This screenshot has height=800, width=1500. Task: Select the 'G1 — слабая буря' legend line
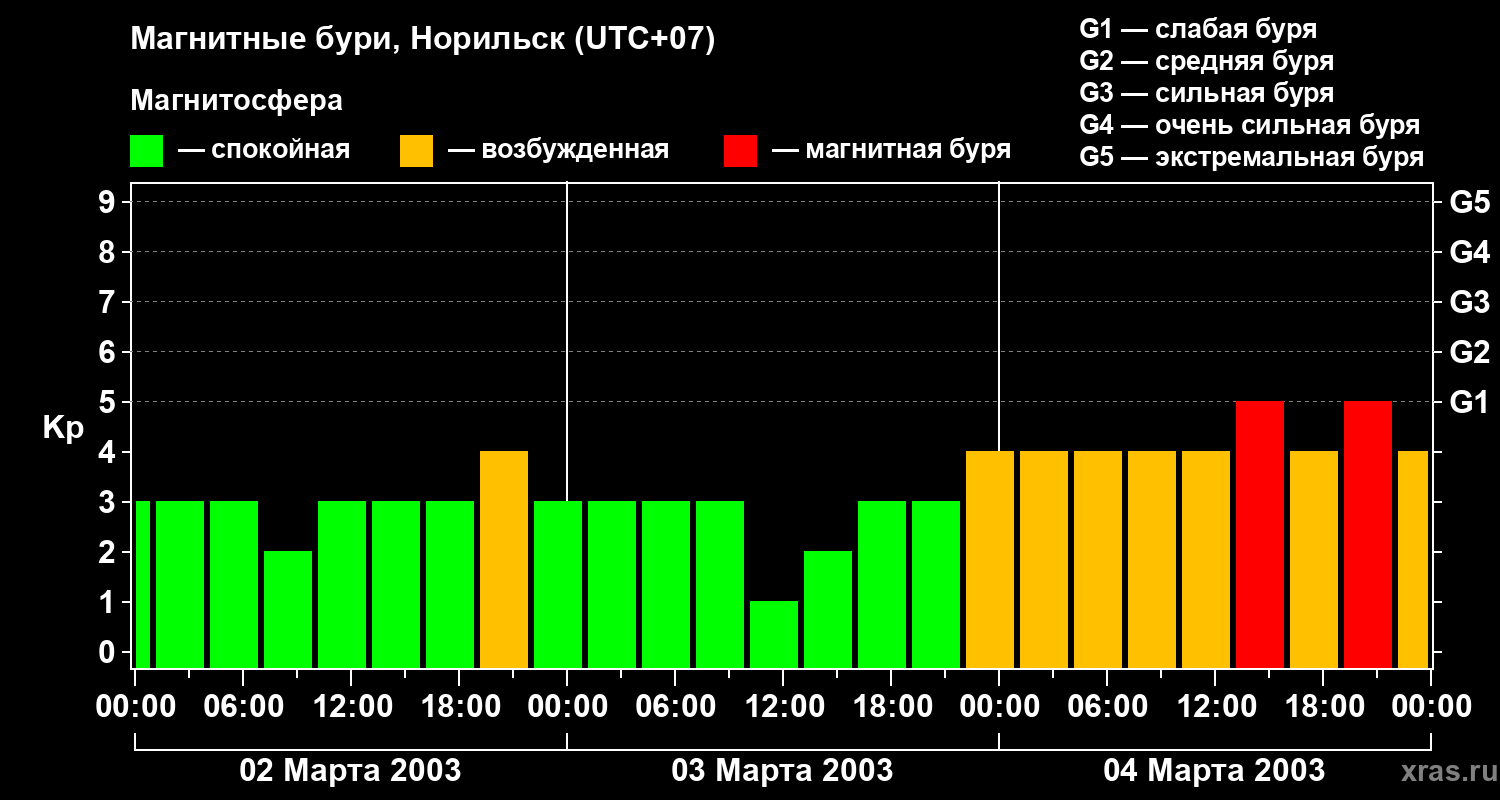click(1198, 29)
